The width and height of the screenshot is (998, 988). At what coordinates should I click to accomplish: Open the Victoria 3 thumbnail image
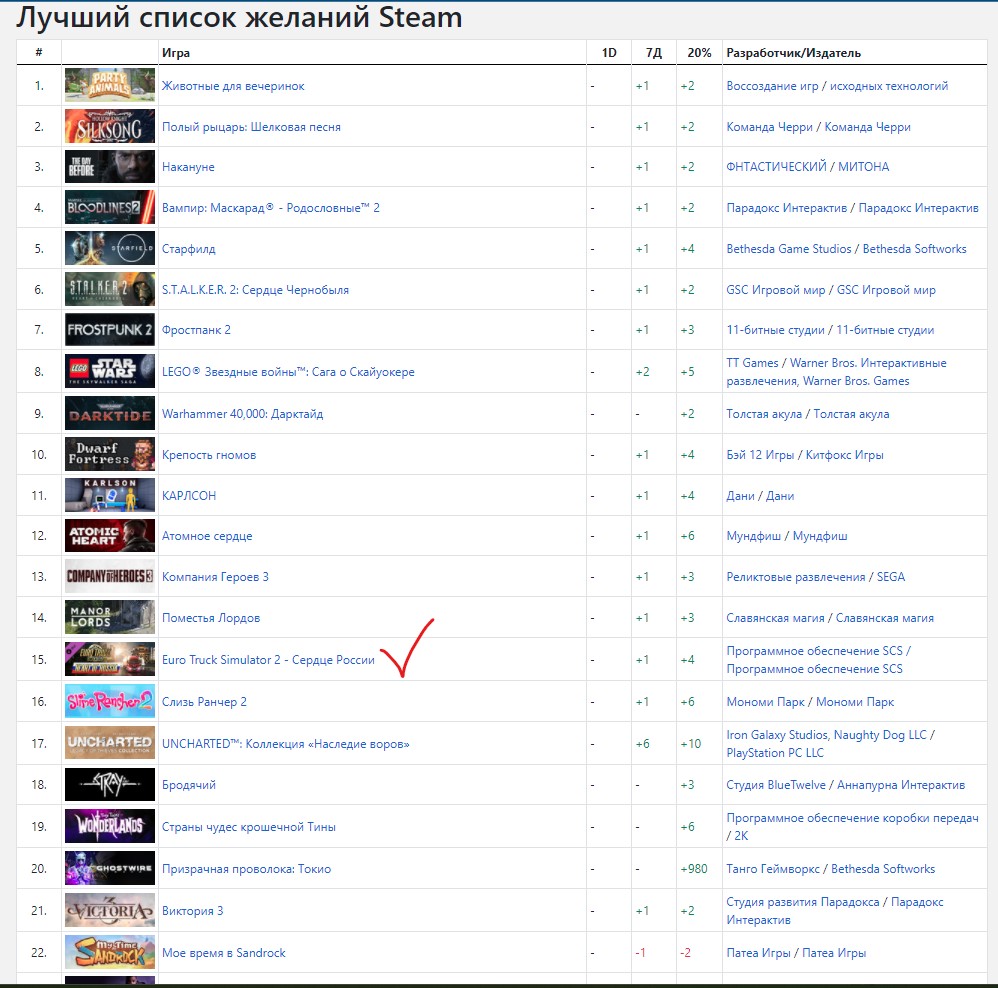[109, 910]
